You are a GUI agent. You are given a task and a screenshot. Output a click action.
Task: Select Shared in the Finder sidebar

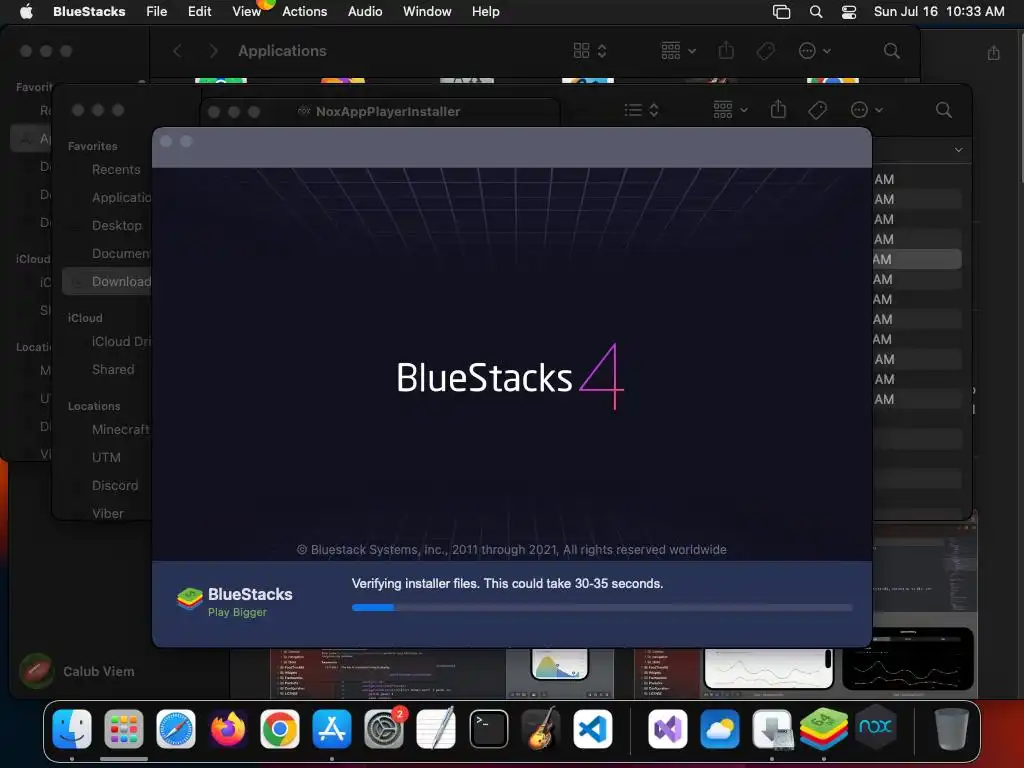[x=113, y=370]
